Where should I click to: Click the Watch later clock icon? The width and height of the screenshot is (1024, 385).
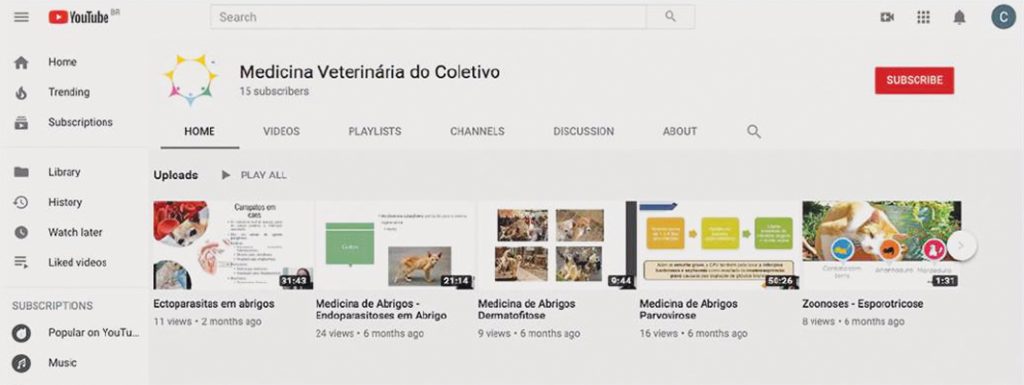(22, 232)
